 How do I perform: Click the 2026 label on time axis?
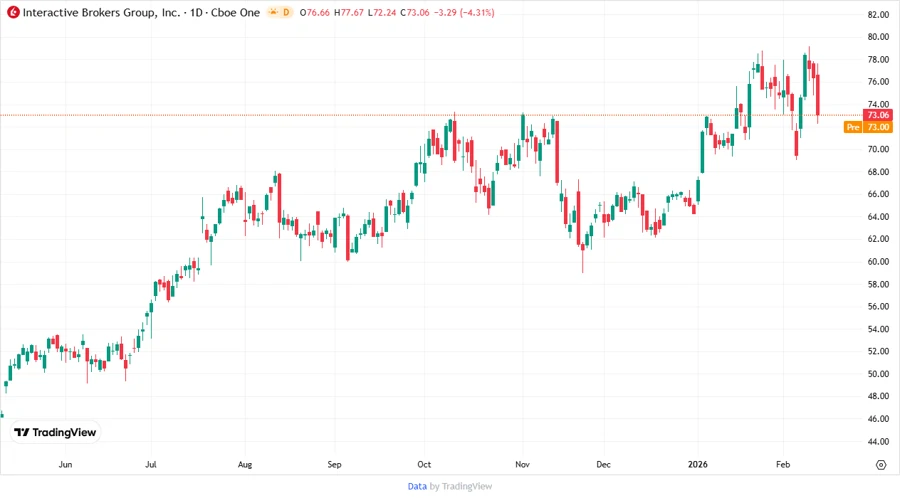coord(698,465)
